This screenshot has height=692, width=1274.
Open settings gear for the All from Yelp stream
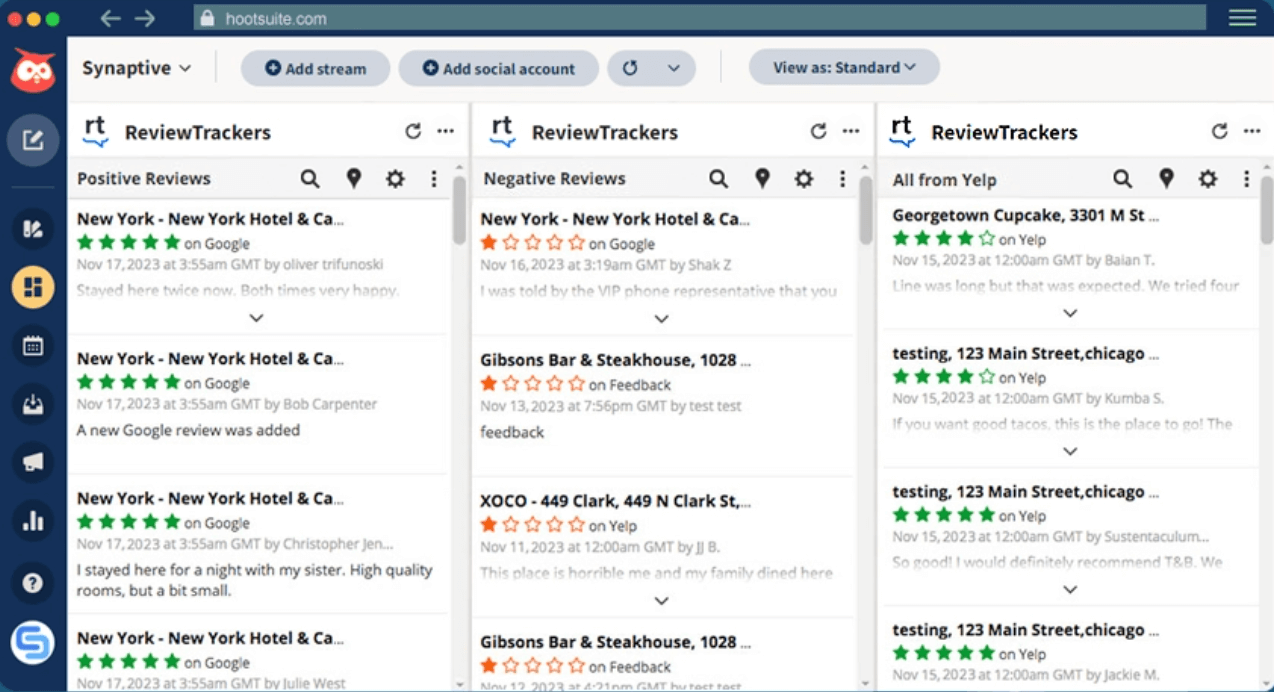[x=1207, y=178]
